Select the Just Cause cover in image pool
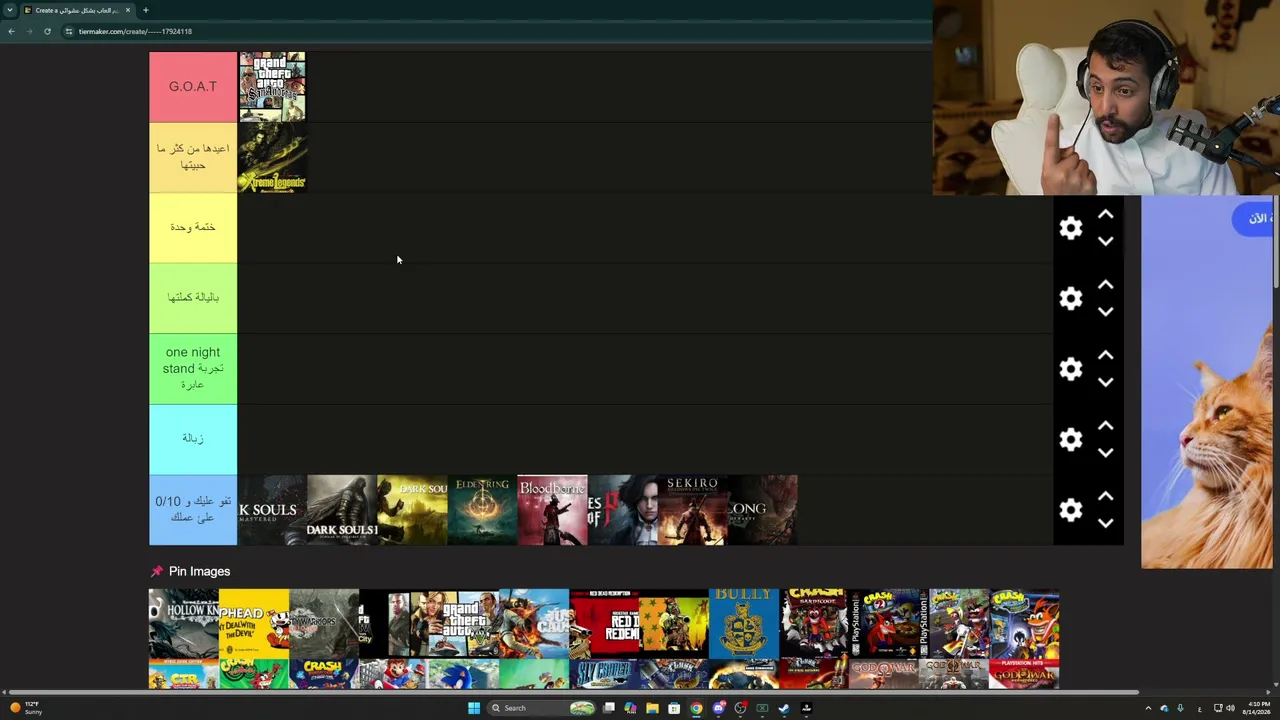This screenshot has width=1280, height=720. tap(534, 624)
